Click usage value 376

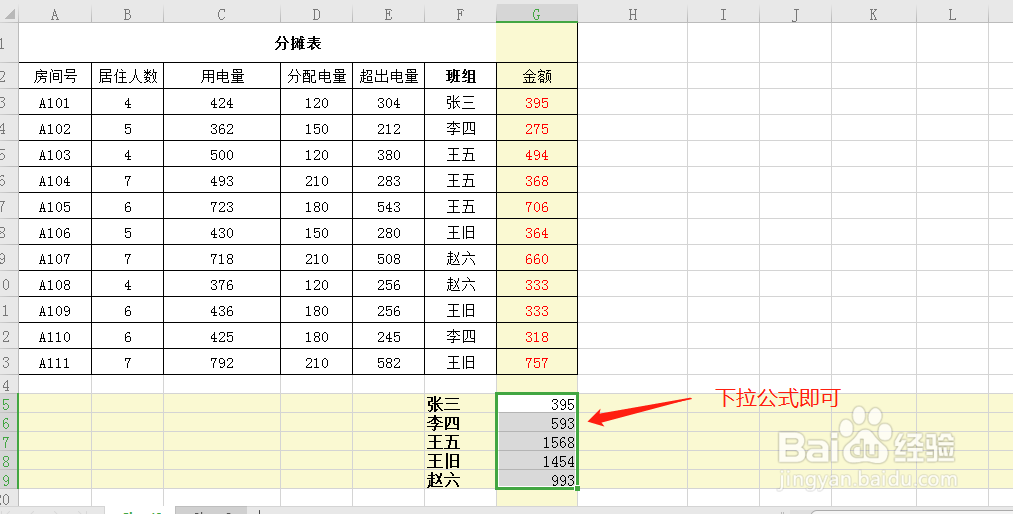pos(222,285)
